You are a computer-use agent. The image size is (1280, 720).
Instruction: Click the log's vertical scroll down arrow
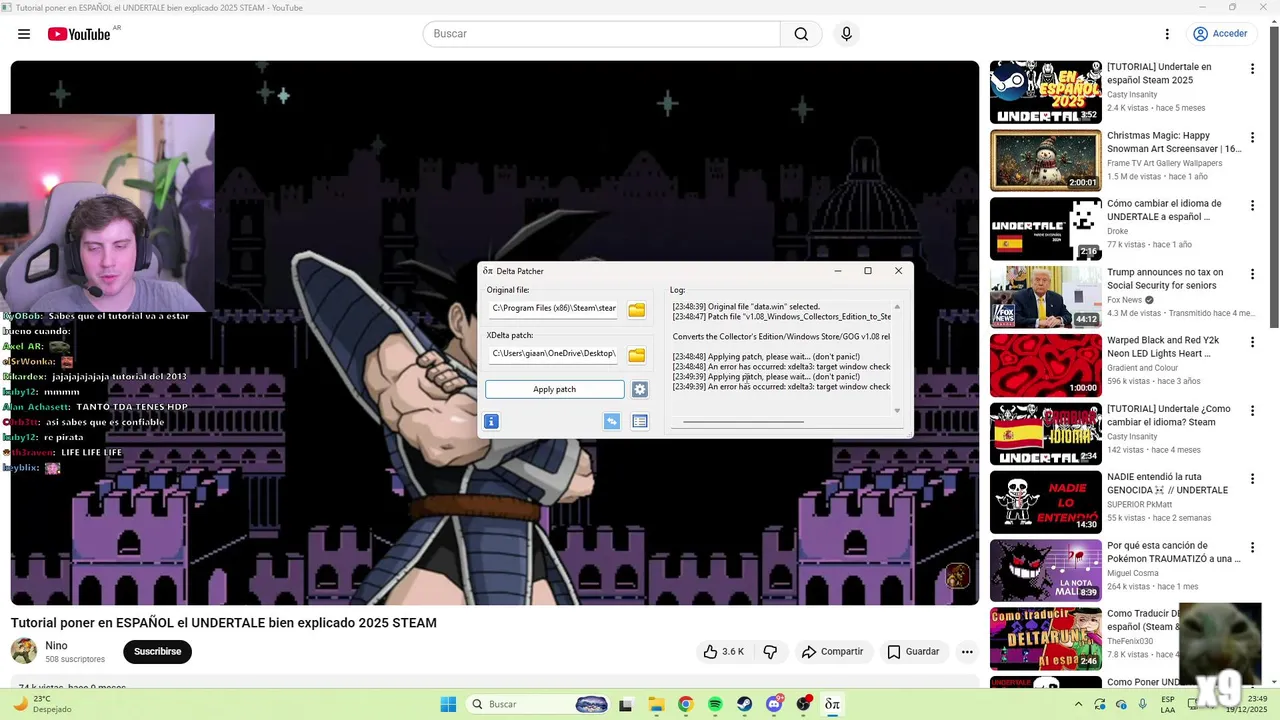[897, 410]
